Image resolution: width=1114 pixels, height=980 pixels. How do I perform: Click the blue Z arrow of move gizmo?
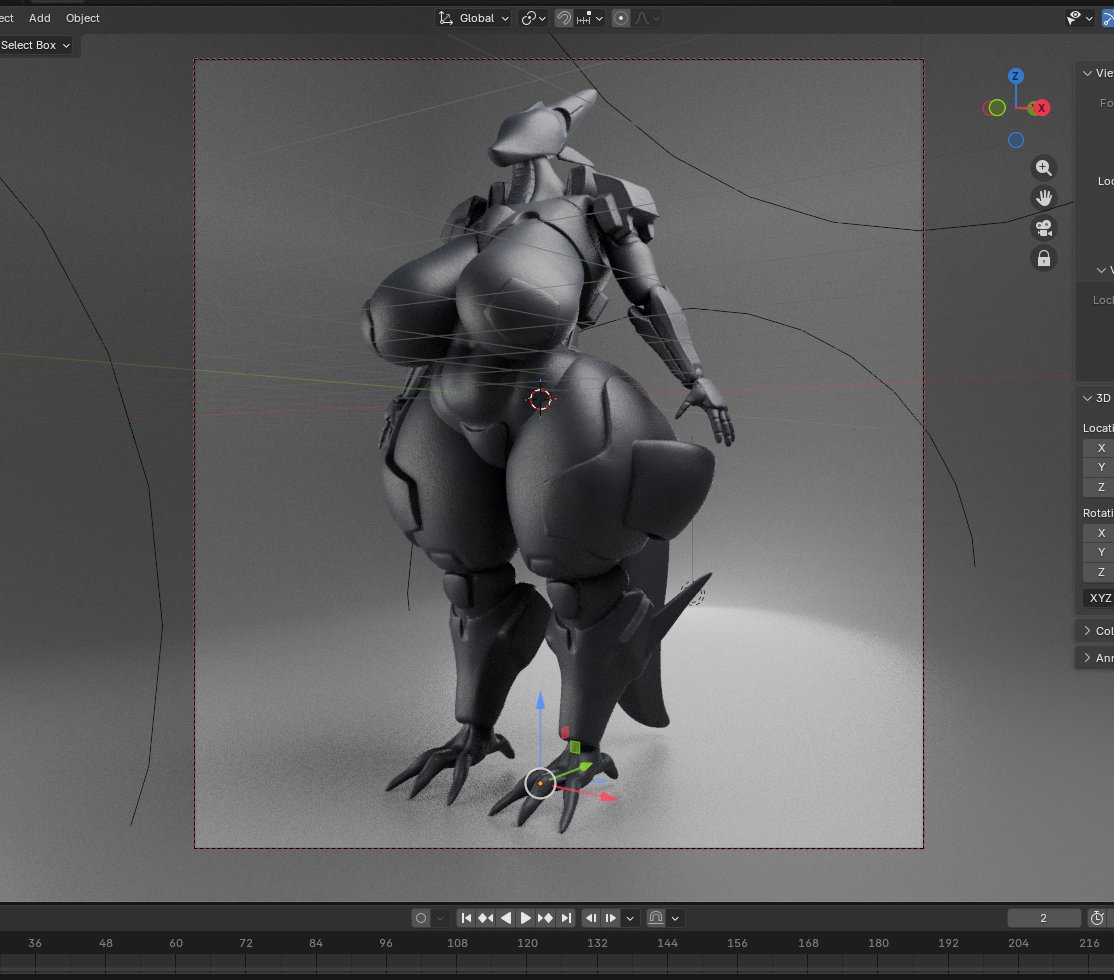point(541,701)
